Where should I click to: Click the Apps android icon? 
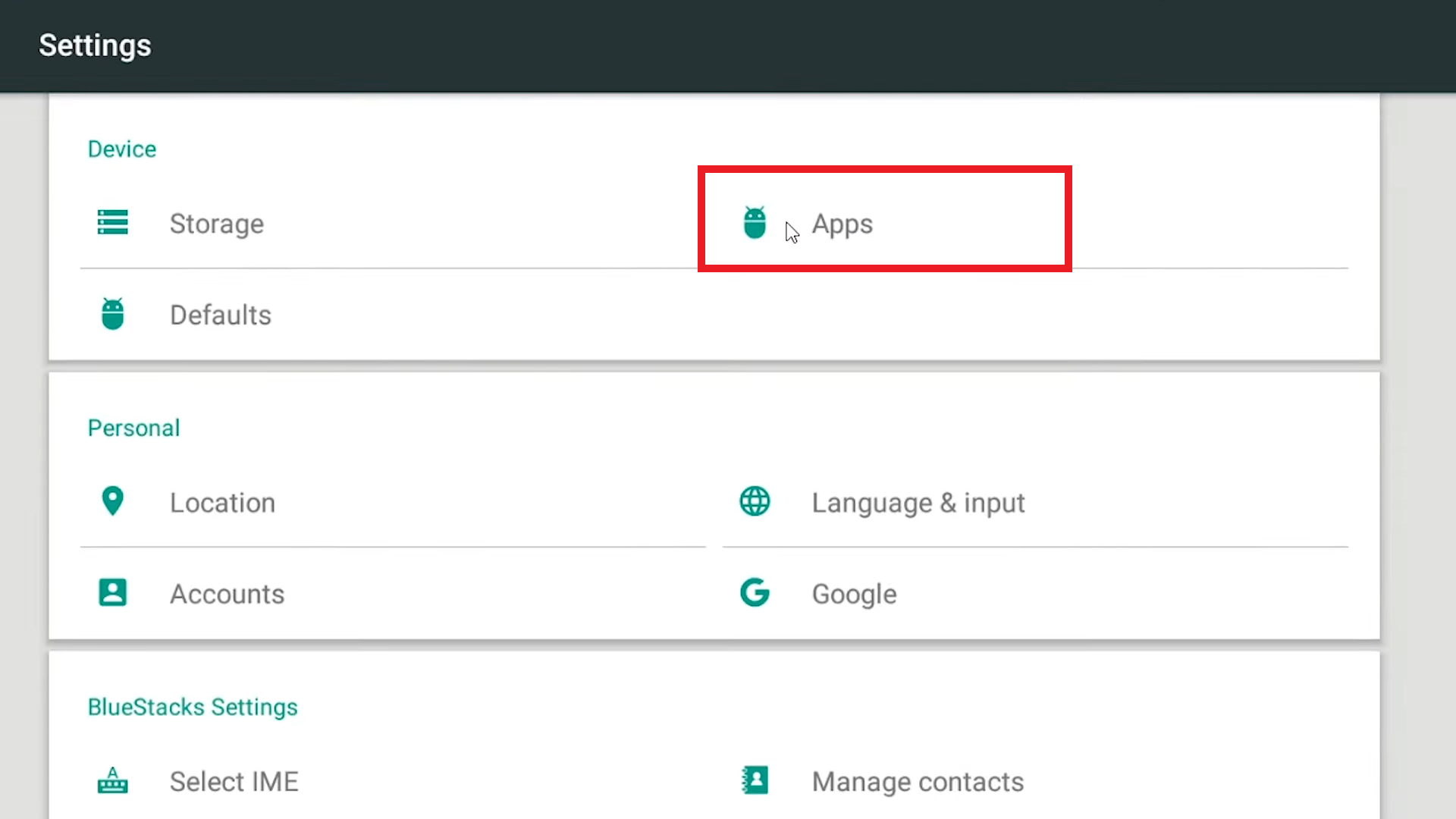(x=755, y=223)
